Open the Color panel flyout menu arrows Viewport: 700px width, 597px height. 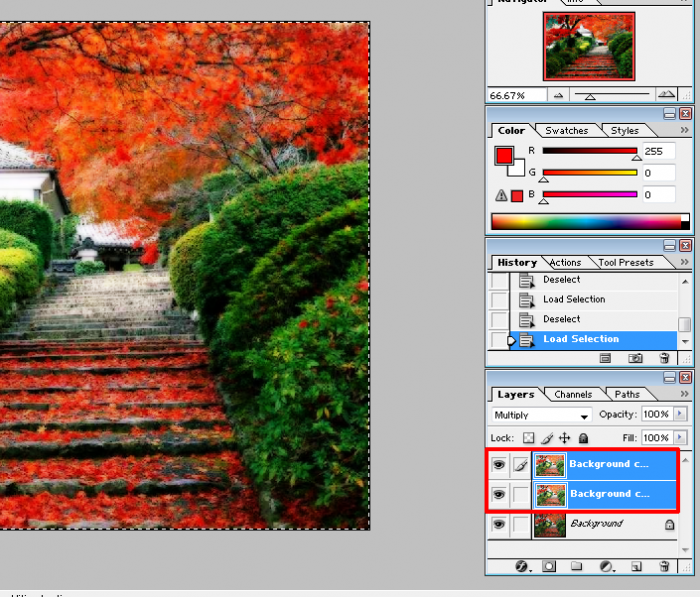684,130
